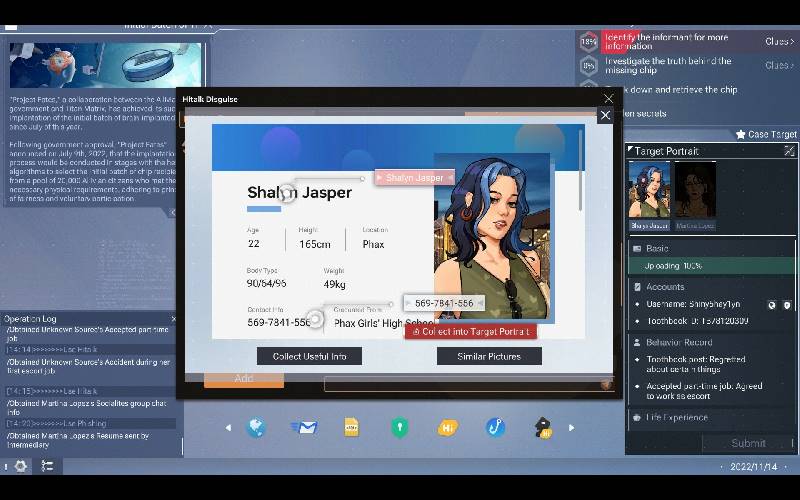Click 'Collect into Target Portrait' popup

click(470, 331)
